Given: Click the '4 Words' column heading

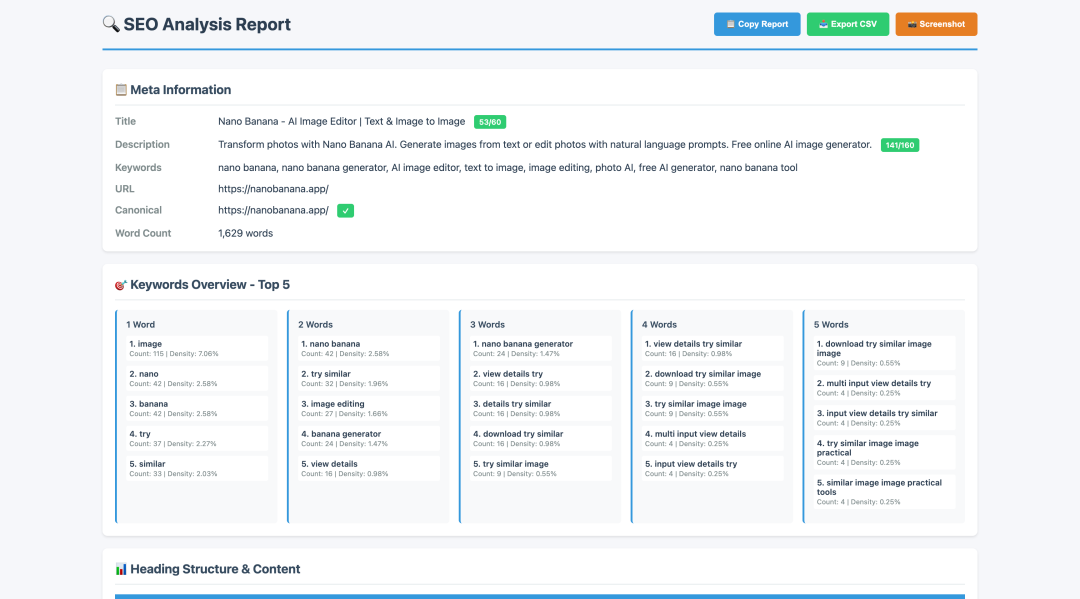Looking at the screenshot, I should click(659, 324).
